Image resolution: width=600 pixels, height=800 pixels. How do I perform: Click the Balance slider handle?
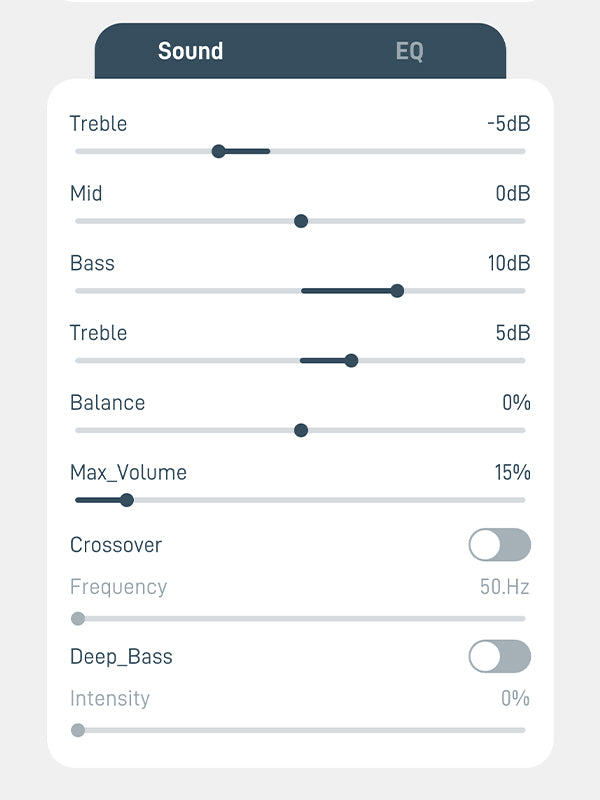301,431
